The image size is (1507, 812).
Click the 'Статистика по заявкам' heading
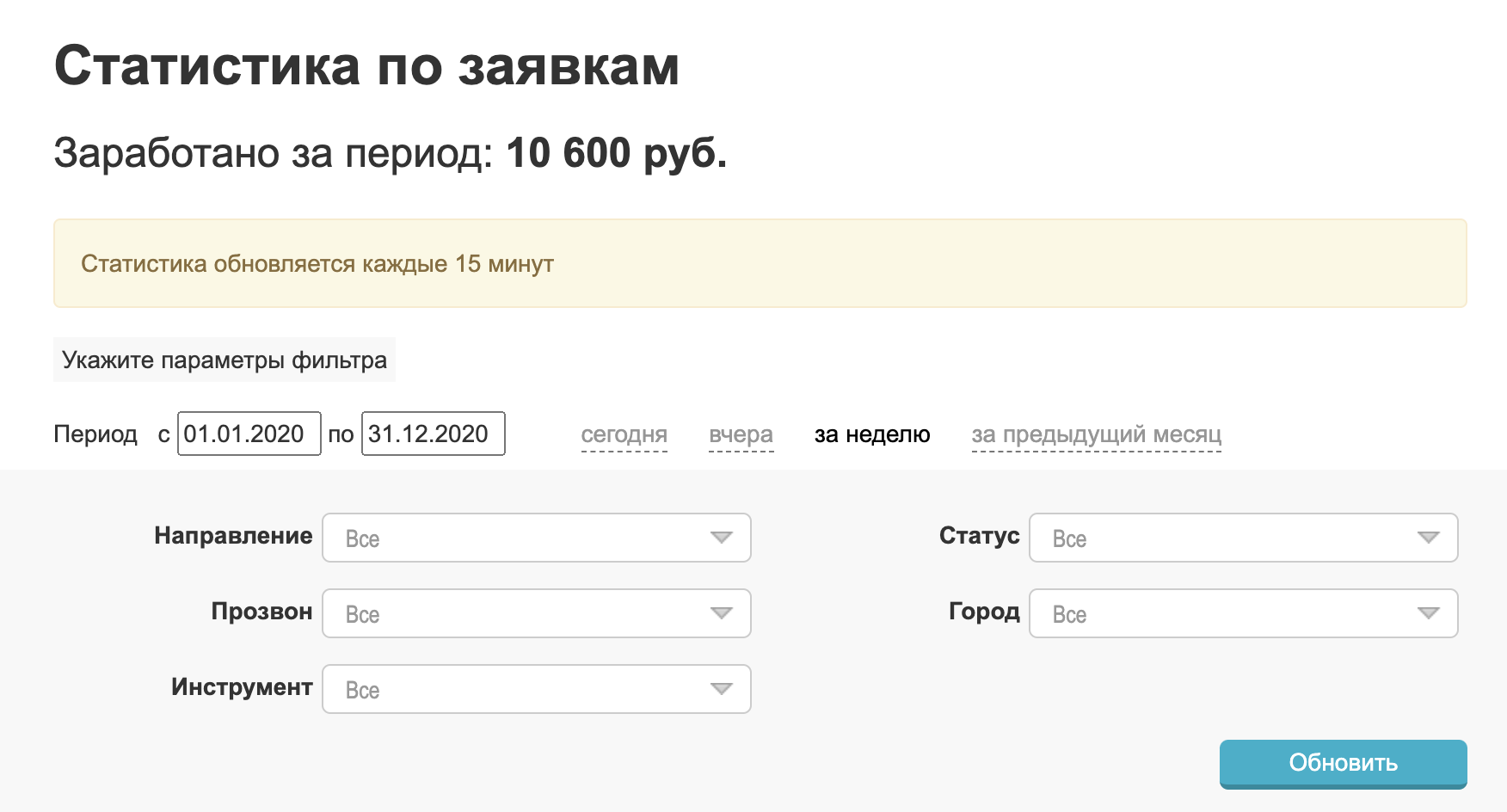point(367,66)
